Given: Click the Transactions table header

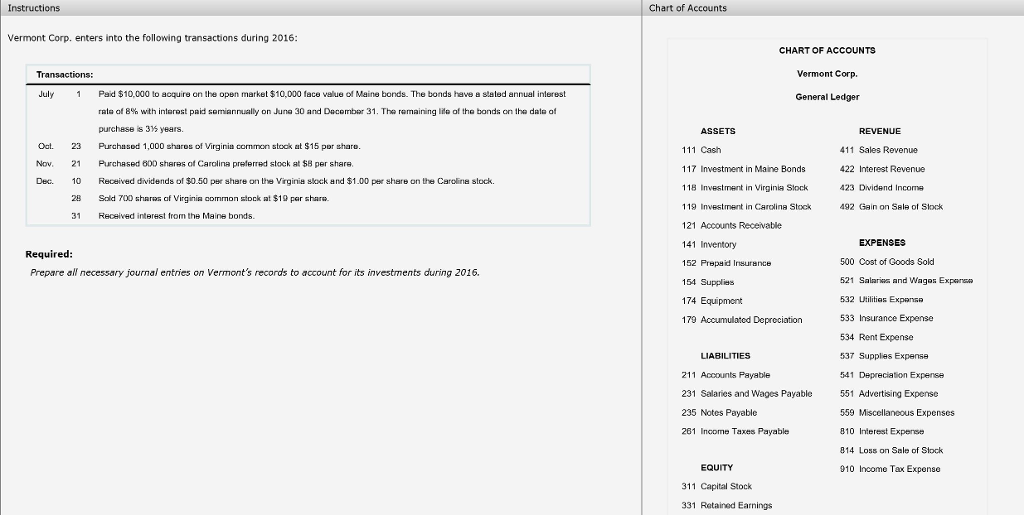Looking at the screenshot, I should [x=308, y=75].
